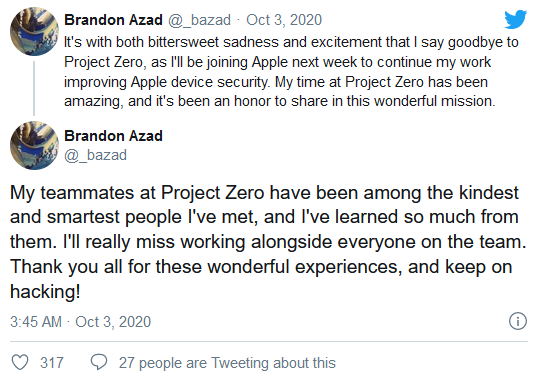
Task: Open @_bazad handle in parent tweet
Action: click(x=199, y=20)
